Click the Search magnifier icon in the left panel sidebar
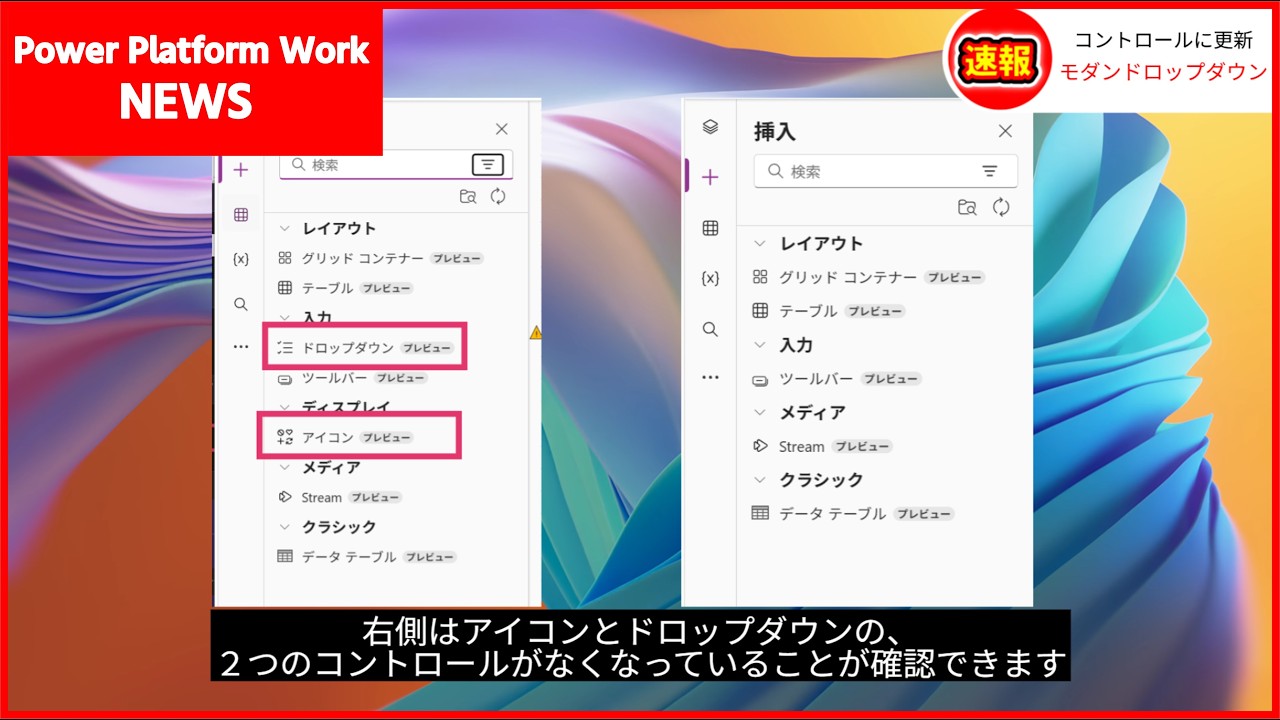 point(240,304)
